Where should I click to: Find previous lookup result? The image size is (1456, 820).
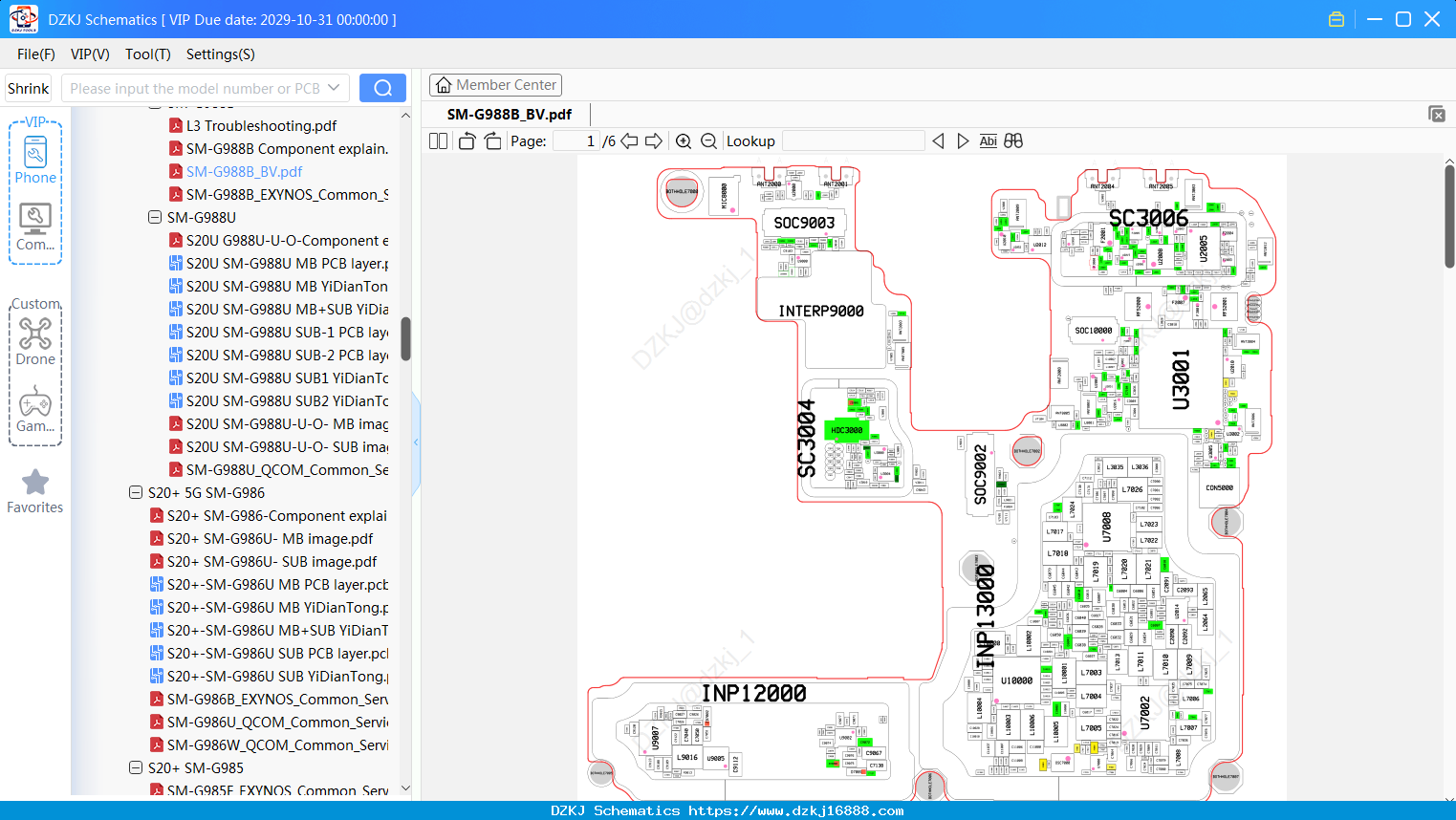tap(938, 140)
